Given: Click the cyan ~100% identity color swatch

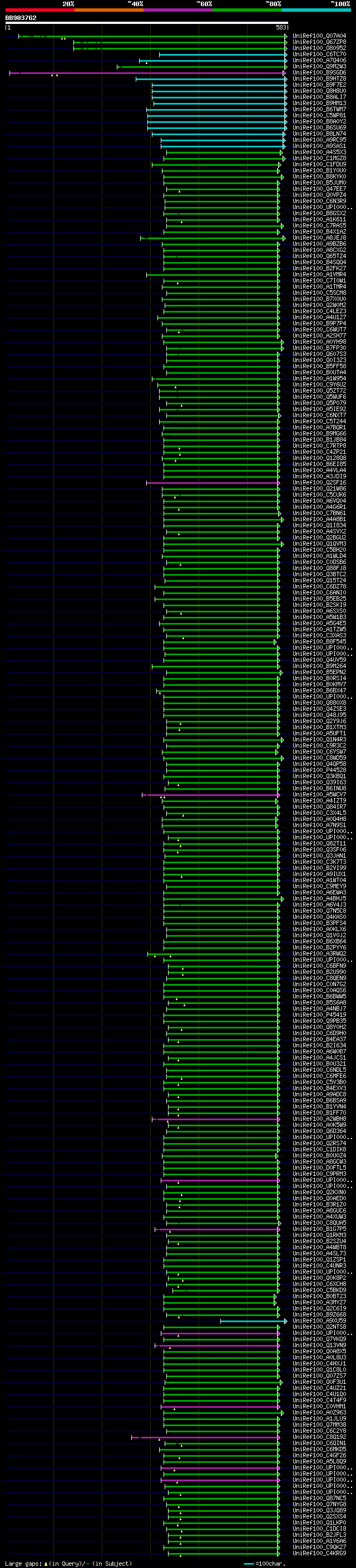Looking at the screenshot, I should tap(317, 10).
